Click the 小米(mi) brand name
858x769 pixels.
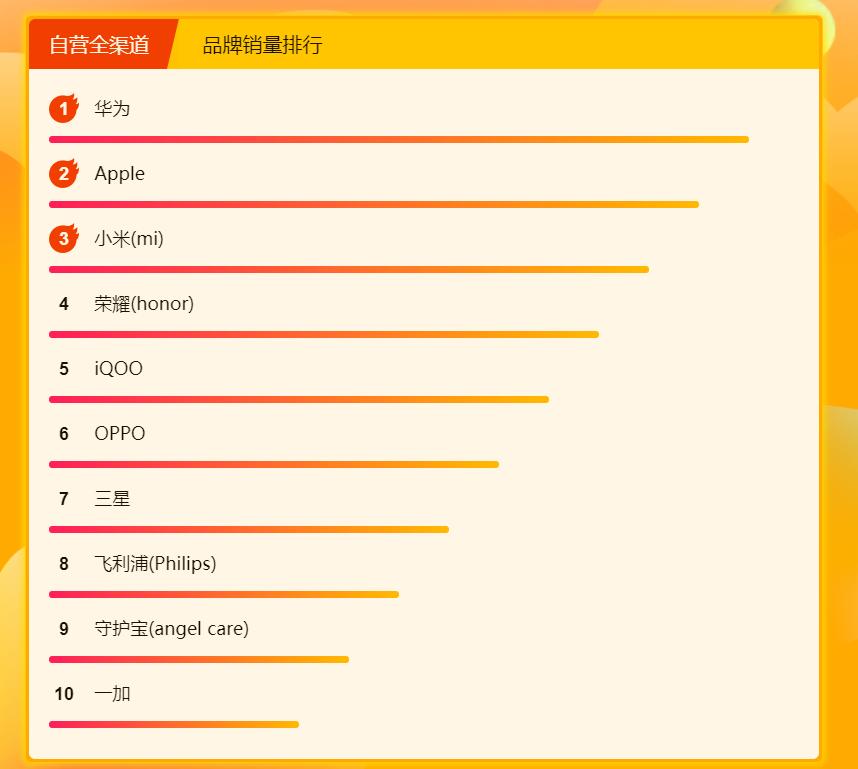[128, 238]
